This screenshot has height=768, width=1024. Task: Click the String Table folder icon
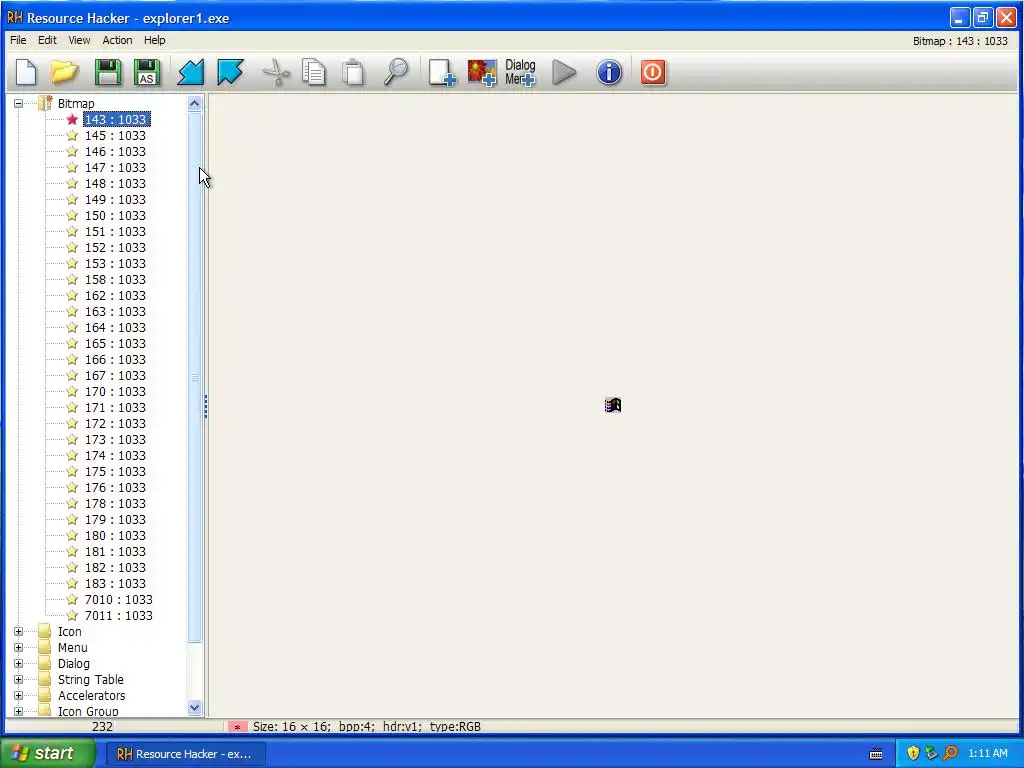point(44,679)
